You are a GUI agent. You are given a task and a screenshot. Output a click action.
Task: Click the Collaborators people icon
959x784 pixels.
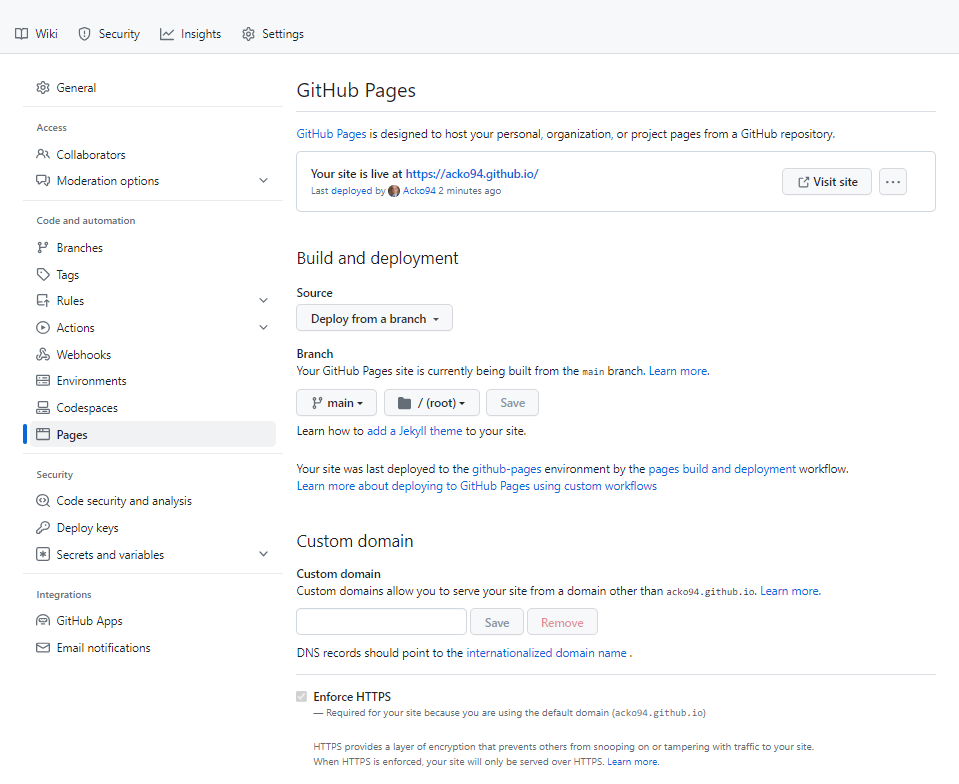(x=43, y=154)
